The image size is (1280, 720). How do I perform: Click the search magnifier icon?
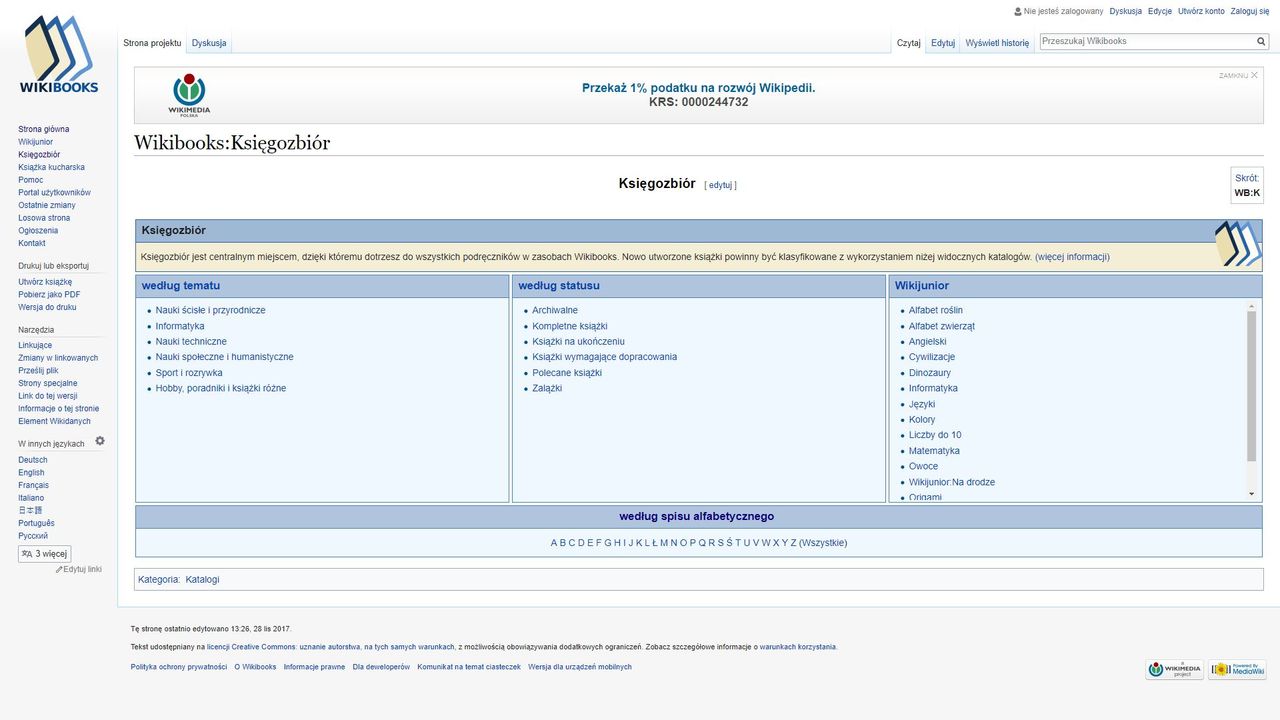pyautogui.click(x=1261, y=42)
